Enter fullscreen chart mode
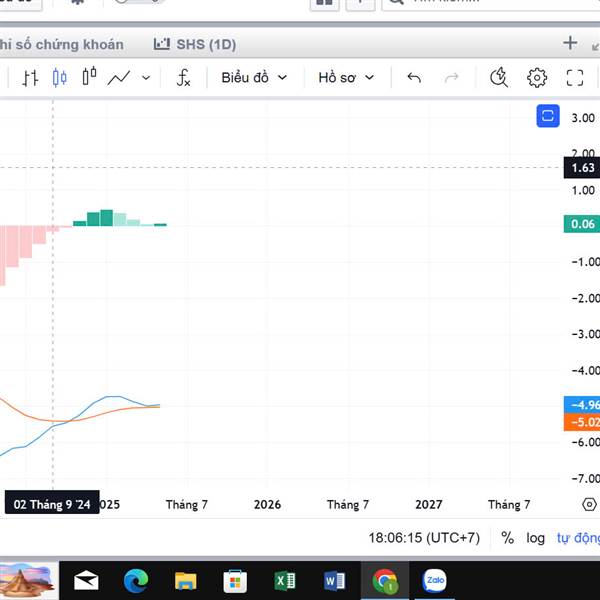600x600 pixels. (575, 78)
